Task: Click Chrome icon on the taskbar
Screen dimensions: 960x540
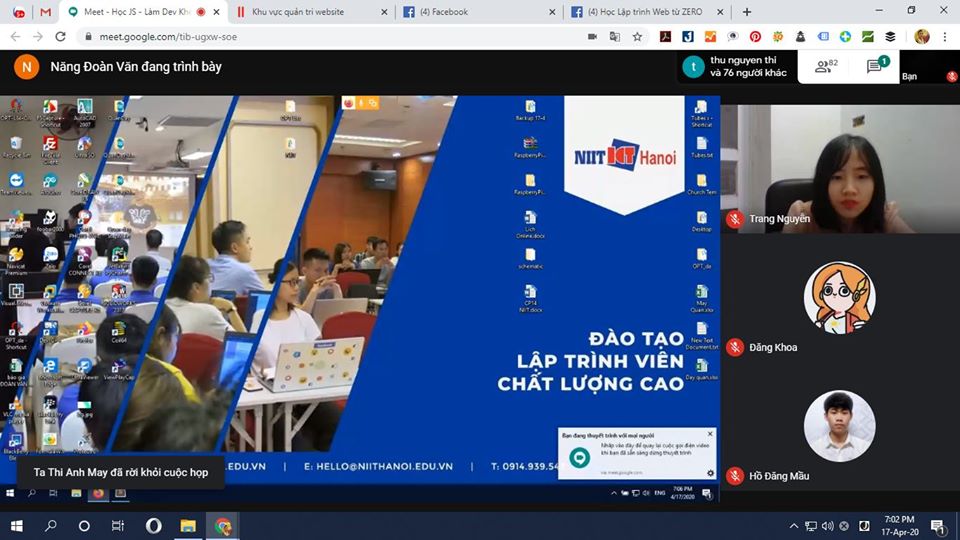Action: pos(223,526)
